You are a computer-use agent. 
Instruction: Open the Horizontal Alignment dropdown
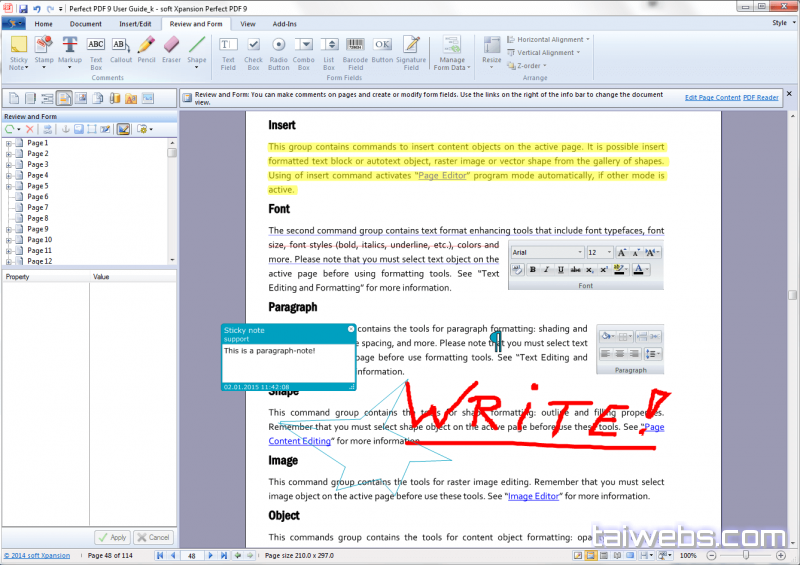click(x=548, y=39)
